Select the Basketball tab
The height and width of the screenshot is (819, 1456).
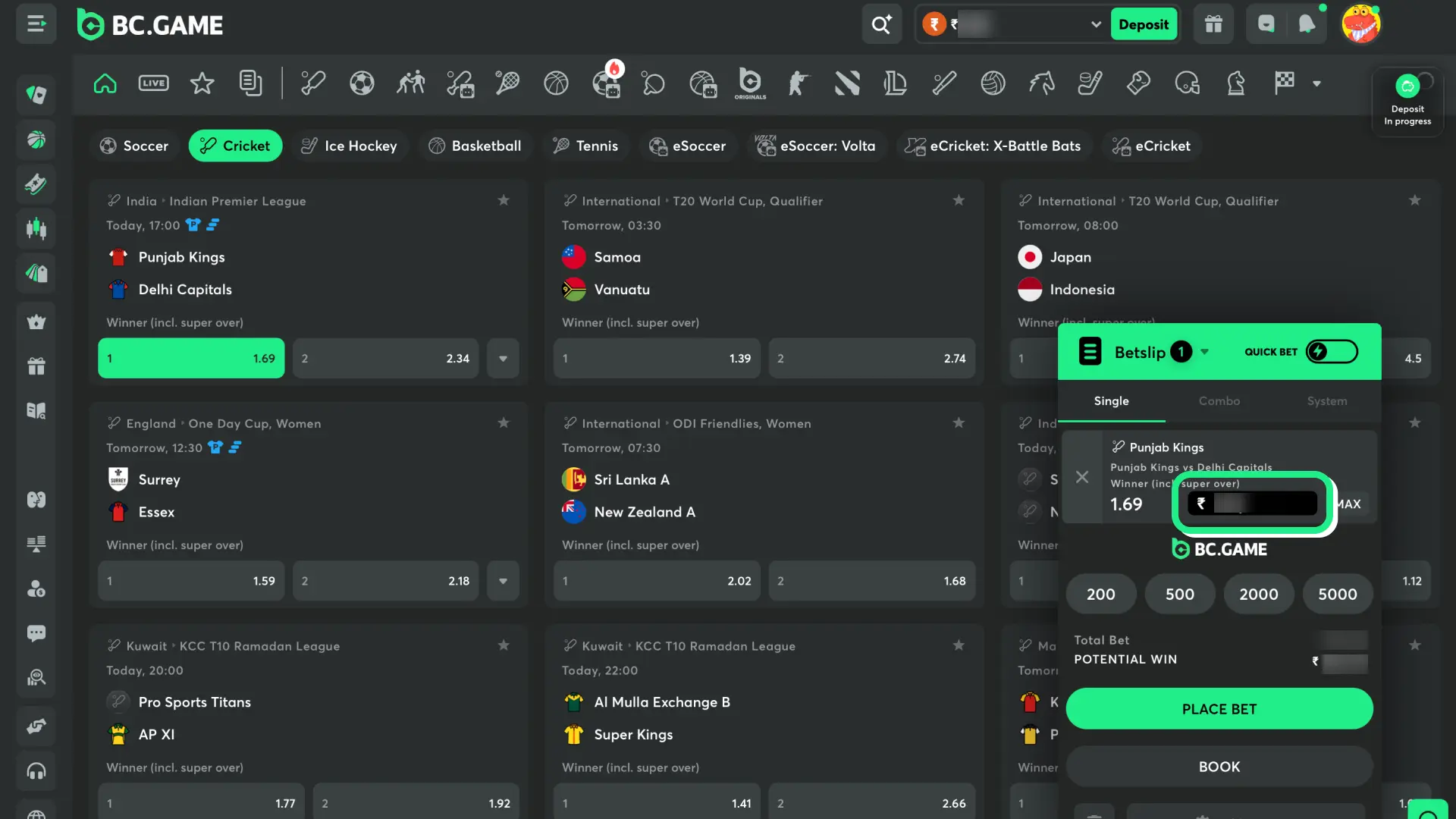[475, 146]
